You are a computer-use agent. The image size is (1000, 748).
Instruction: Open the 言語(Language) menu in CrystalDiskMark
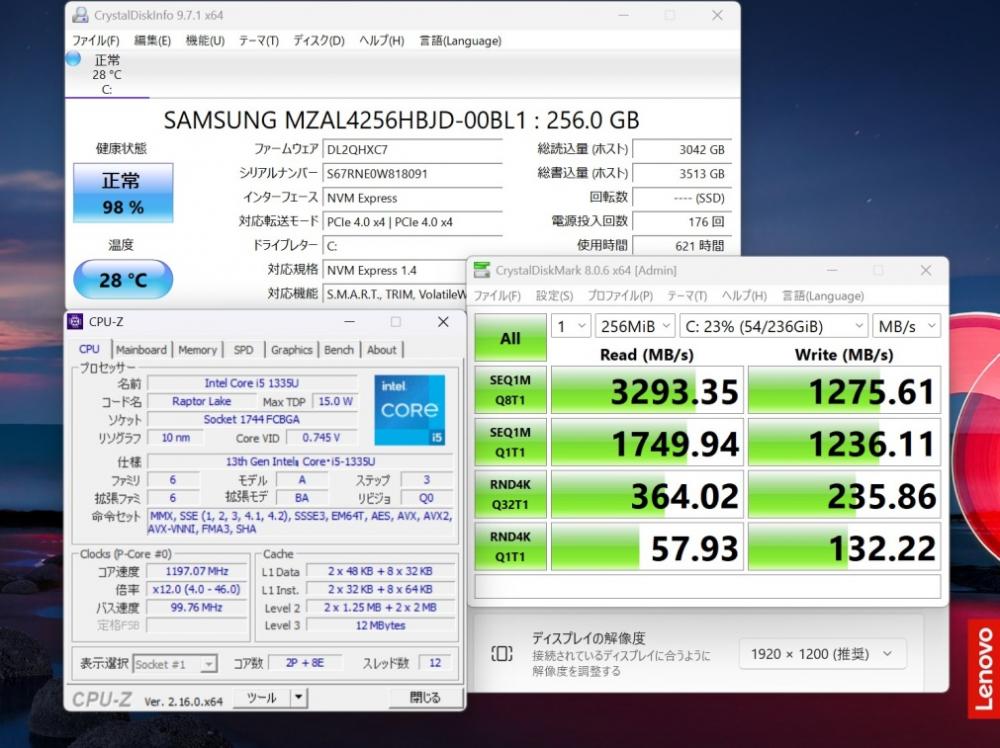point(823,296)
